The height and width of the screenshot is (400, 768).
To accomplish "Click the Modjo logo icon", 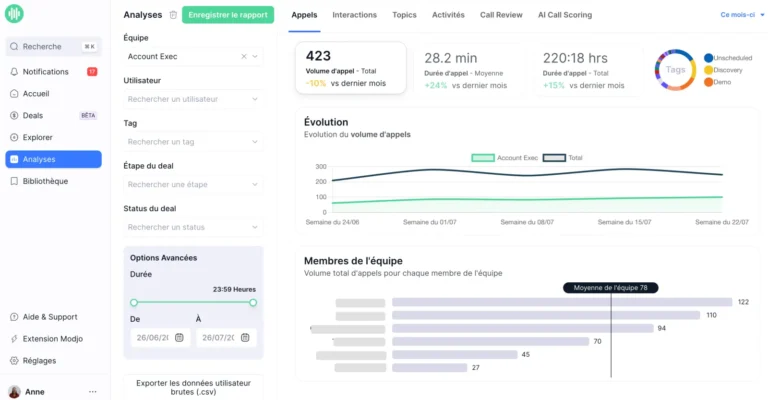I will pos(14,14).
